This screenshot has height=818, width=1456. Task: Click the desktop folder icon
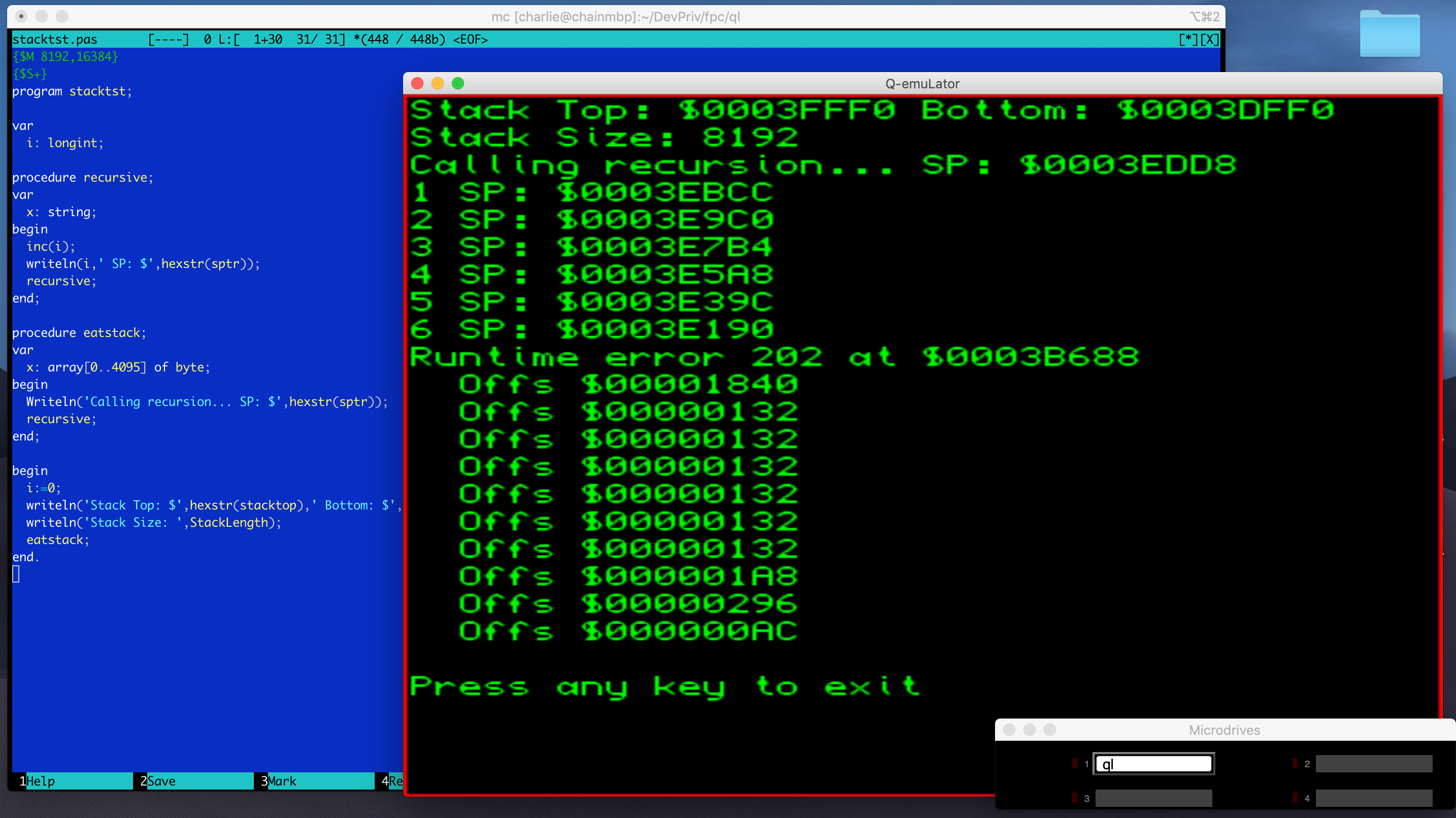point(1389,33)
